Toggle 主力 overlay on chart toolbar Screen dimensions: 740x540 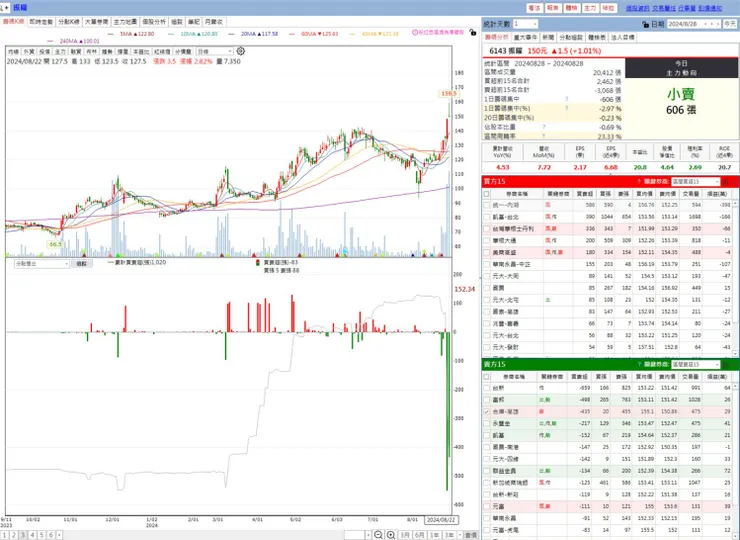point(60,51)
